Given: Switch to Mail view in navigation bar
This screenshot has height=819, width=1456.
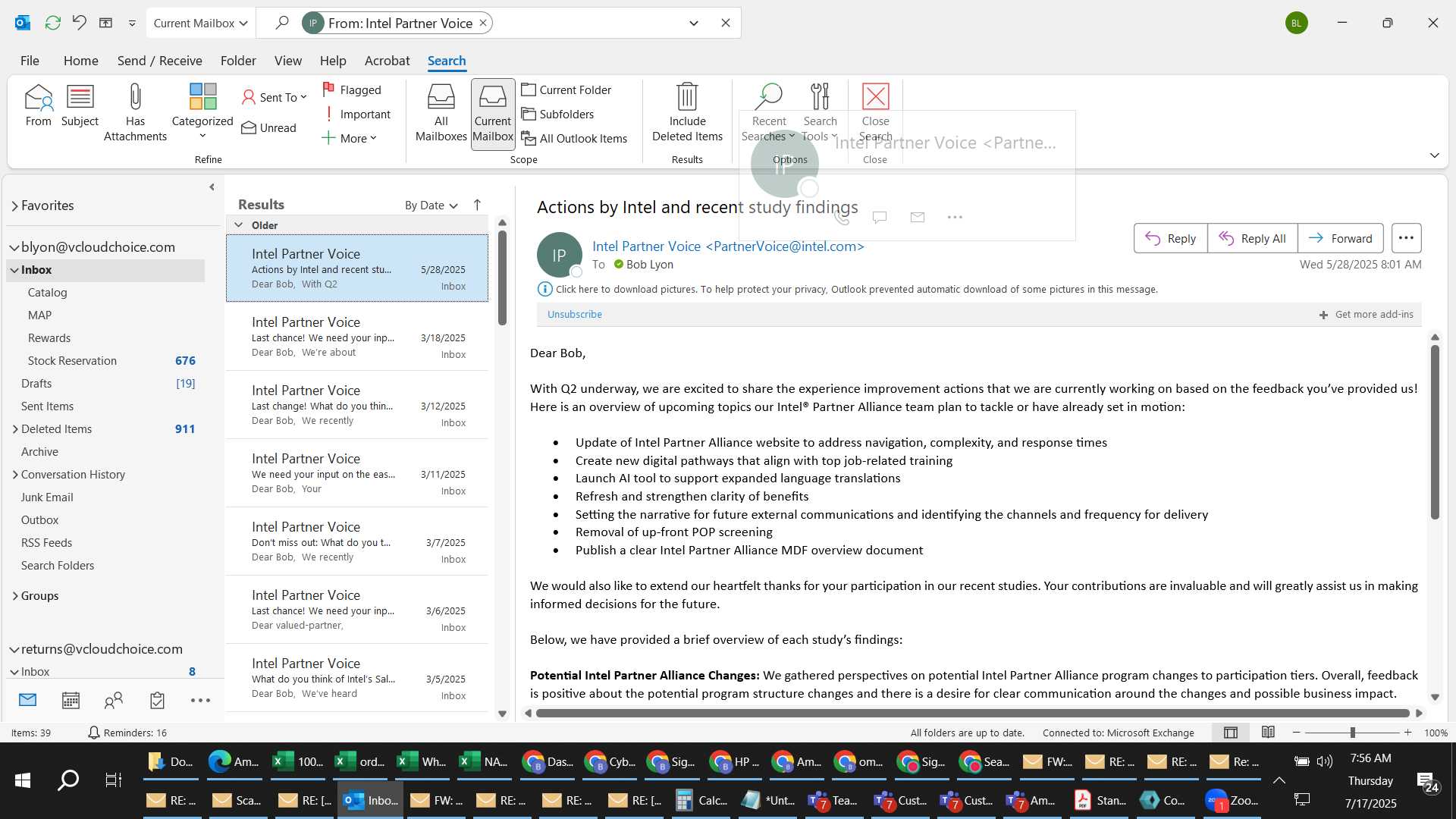Looking at the screenshot, I should tap(27, 700).
